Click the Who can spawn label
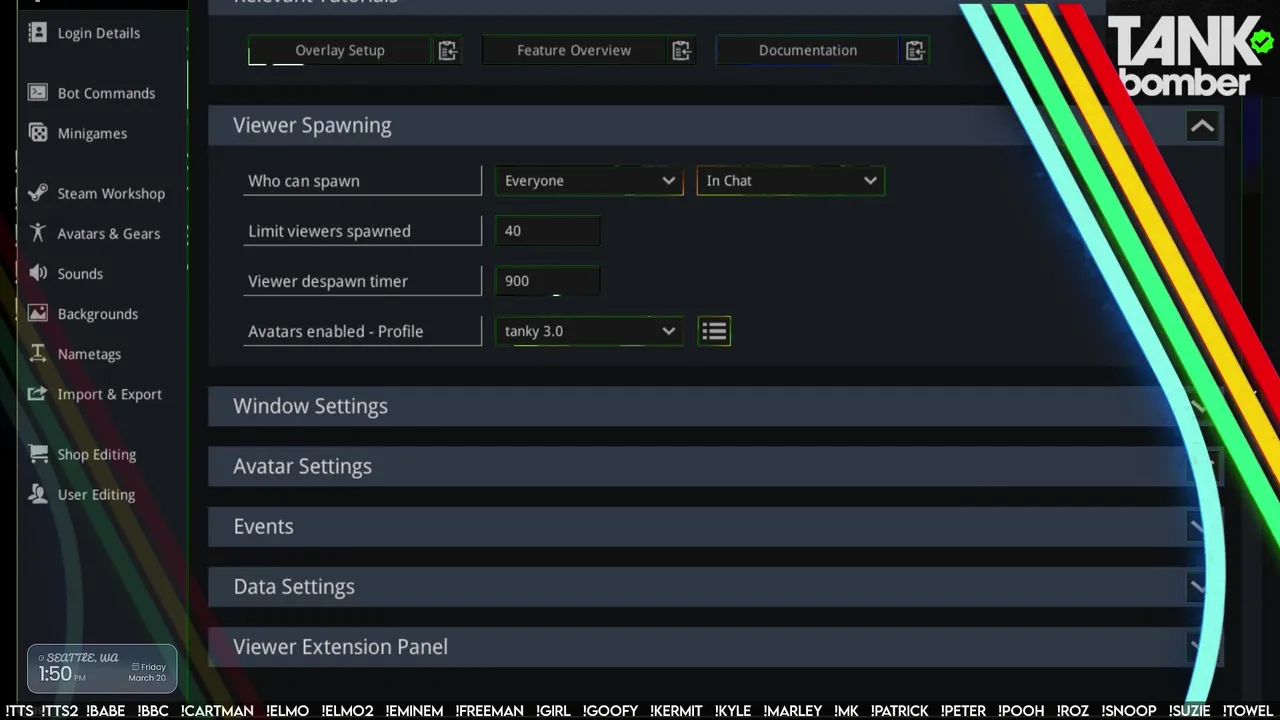1280x720 pixels. [x=304, y=181]
